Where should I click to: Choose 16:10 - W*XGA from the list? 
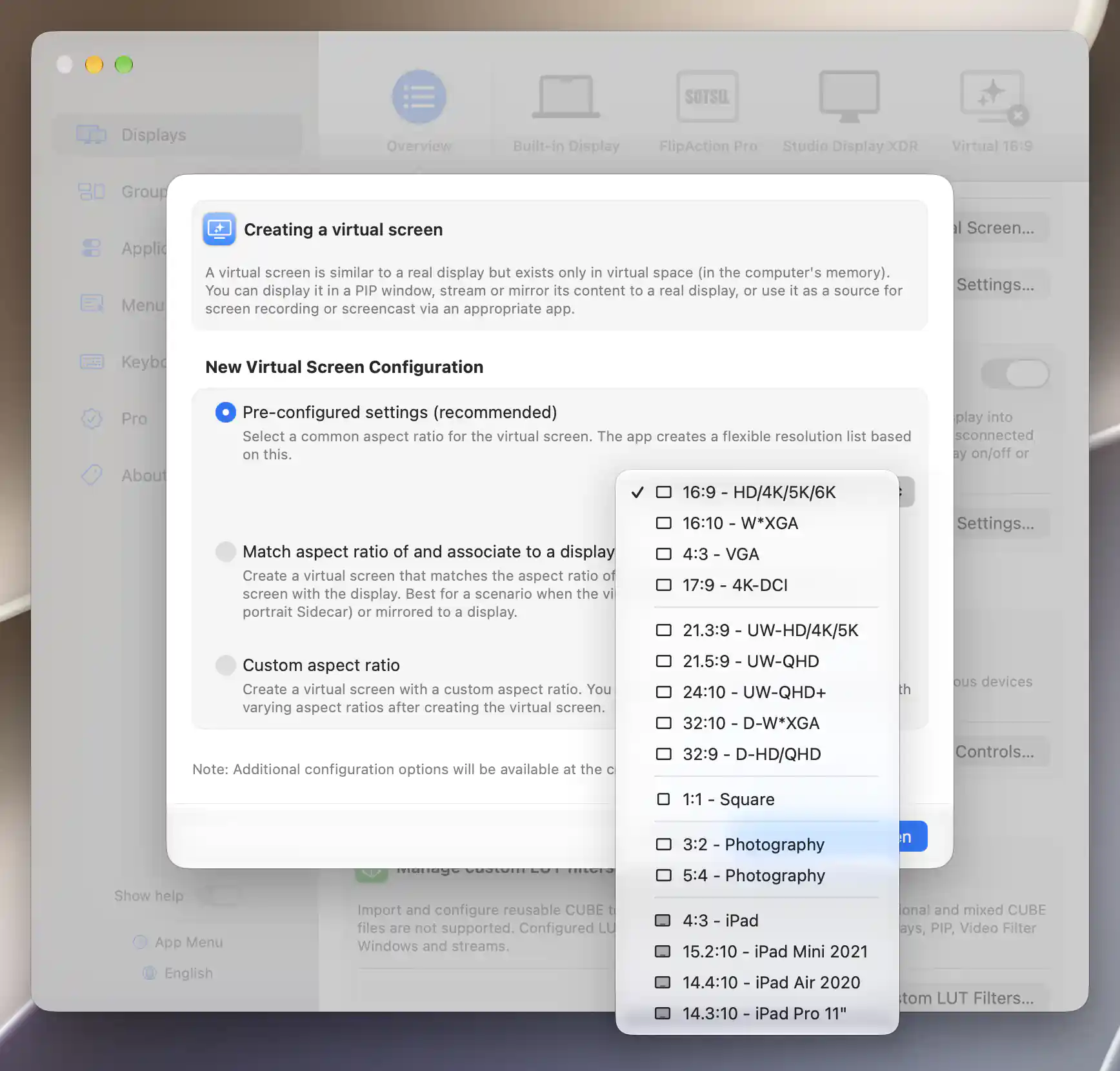click(x=757, y=523)
